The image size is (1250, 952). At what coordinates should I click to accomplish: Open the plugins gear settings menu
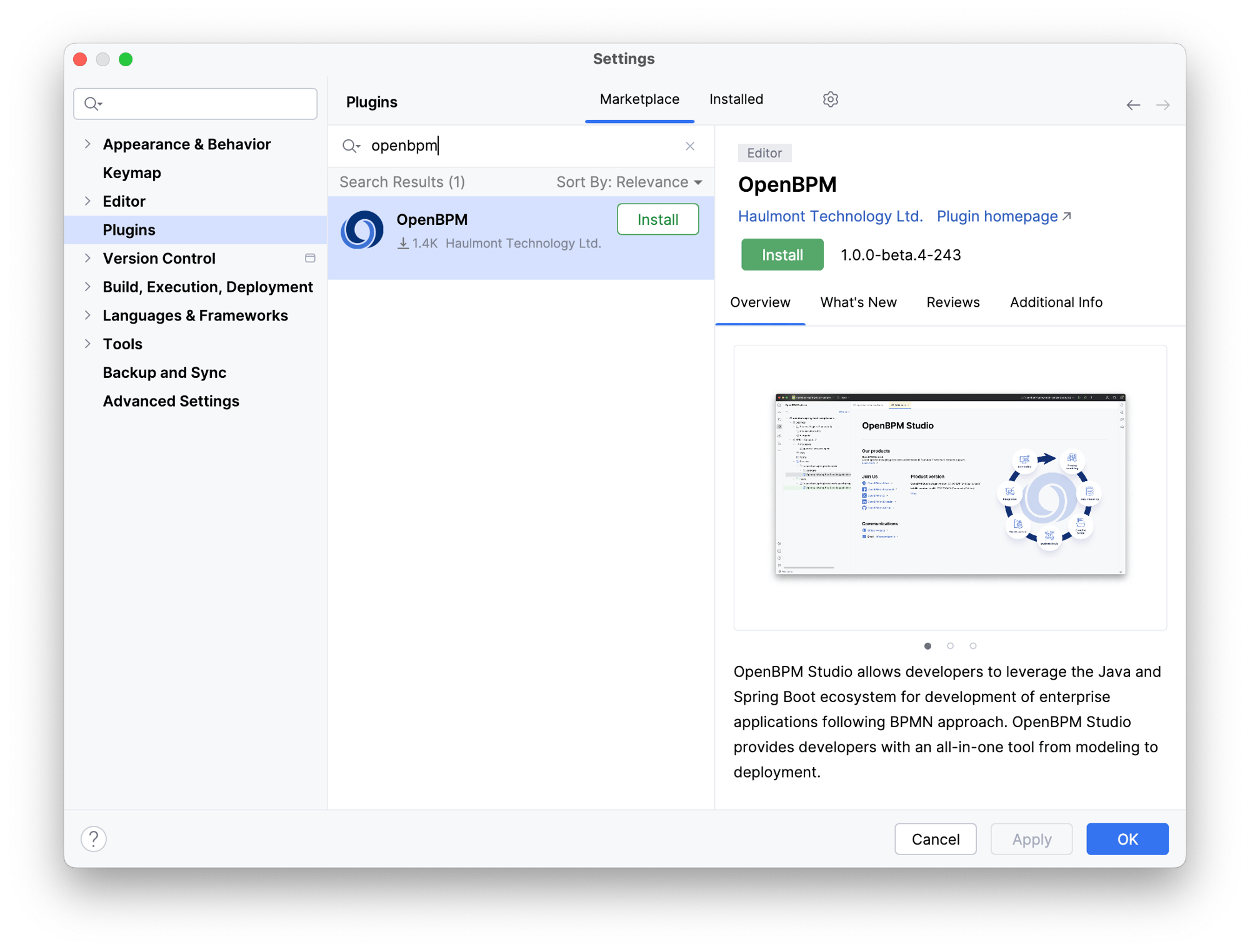pyautogui.click(x=830, y=99)
